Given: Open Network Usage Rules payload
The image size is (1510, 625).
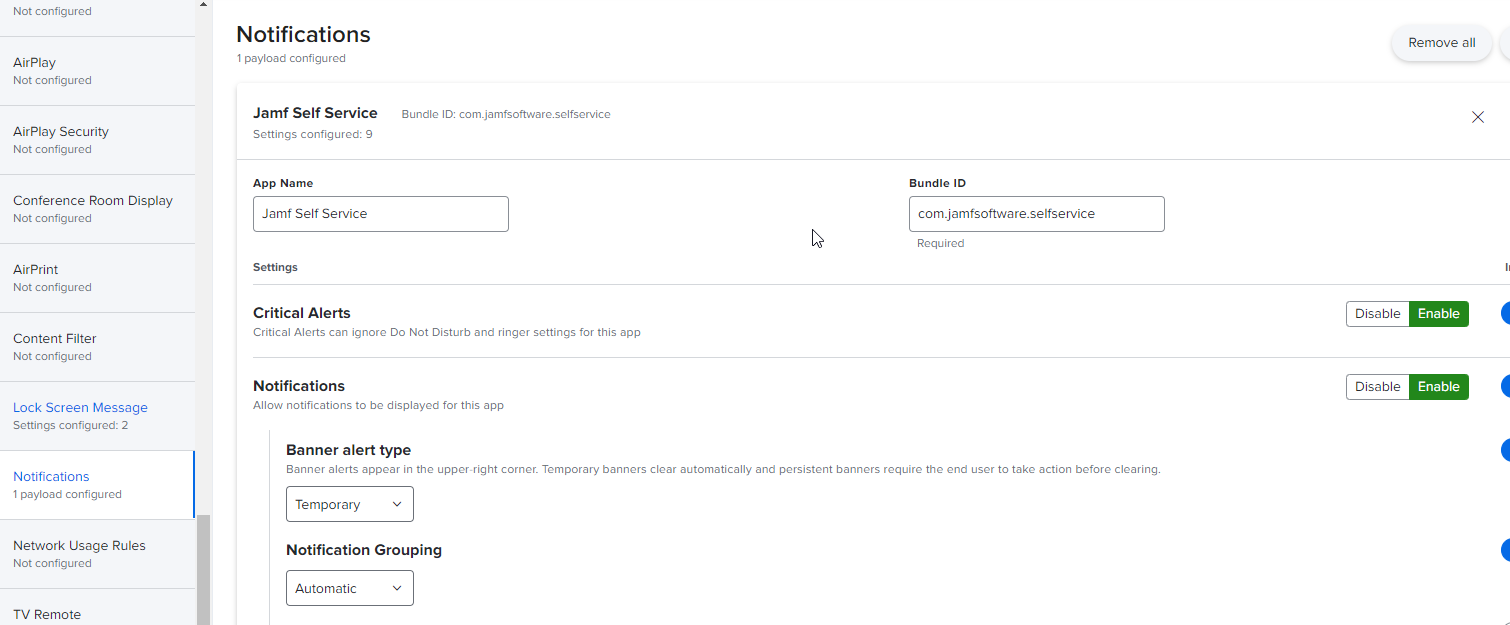Looking at the screenshot, I should point(97,554).
